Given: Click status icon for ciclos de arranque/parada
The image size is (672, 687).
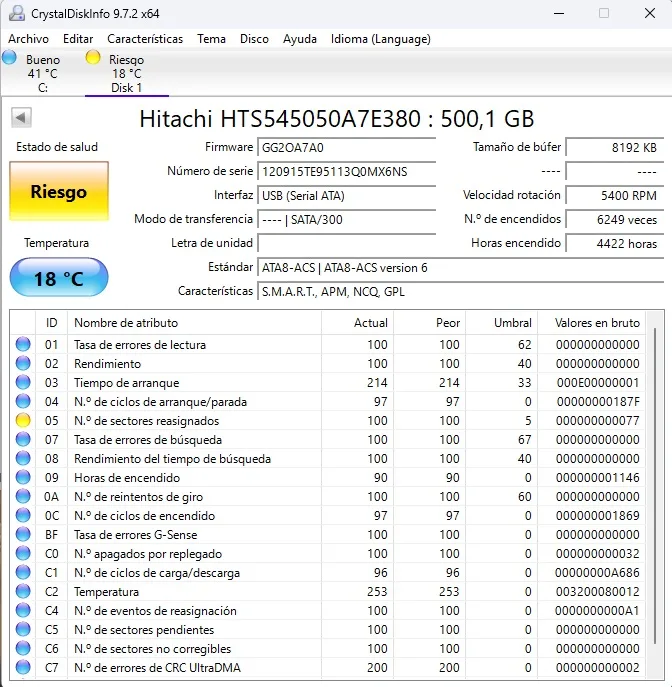Looking at the screenshot, I should [23, 401].
